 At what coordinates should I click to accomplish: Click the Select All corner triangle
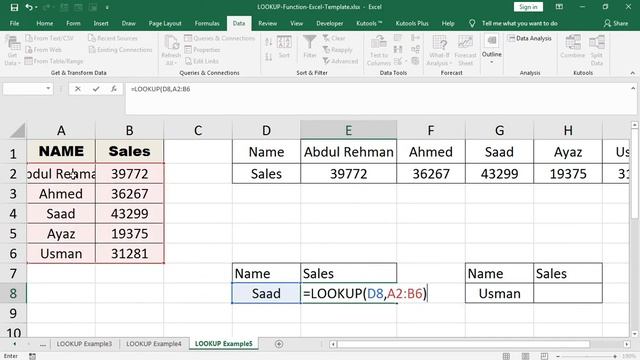[17, 131]
